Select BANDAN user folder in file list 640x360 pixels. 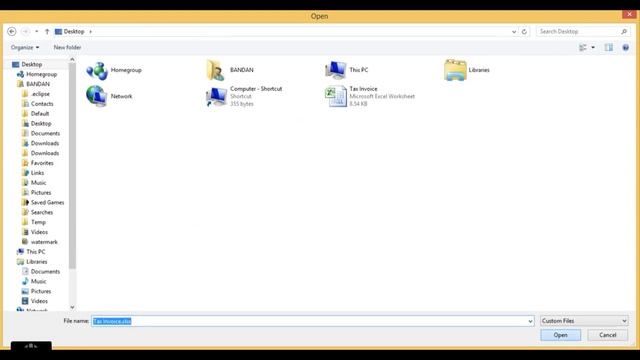pyautogui.click(x=230, y=70)
